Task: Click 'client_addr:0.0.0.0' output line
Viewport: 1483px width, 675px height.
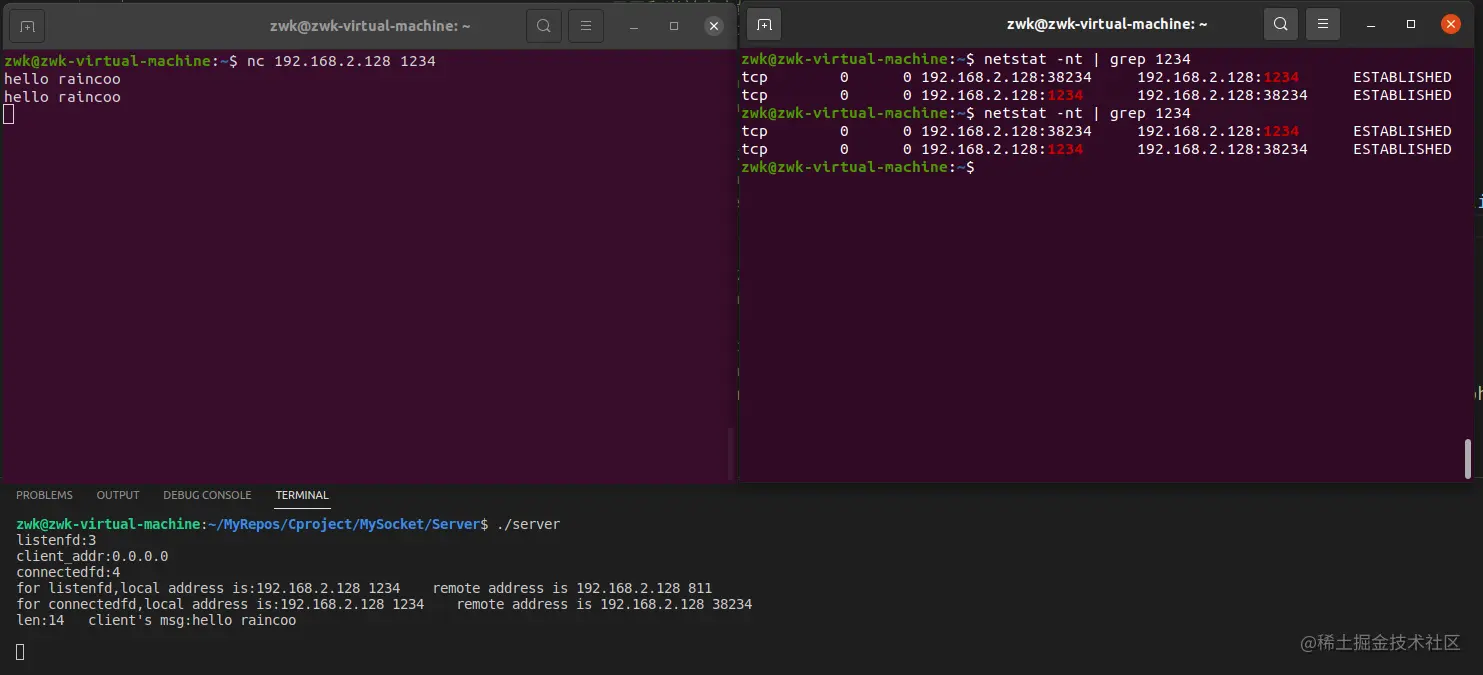Action: click(92, 556)
